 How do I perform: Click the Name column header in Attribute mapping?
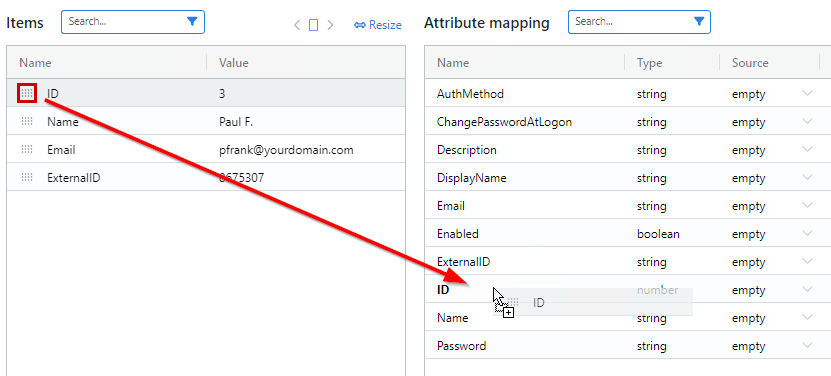tap(453, 63)
